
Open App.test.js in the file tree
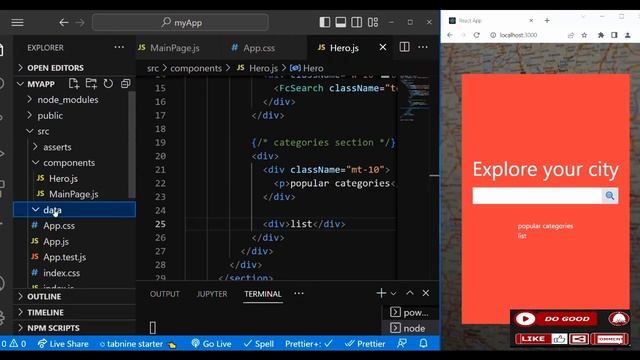point(64,257)
